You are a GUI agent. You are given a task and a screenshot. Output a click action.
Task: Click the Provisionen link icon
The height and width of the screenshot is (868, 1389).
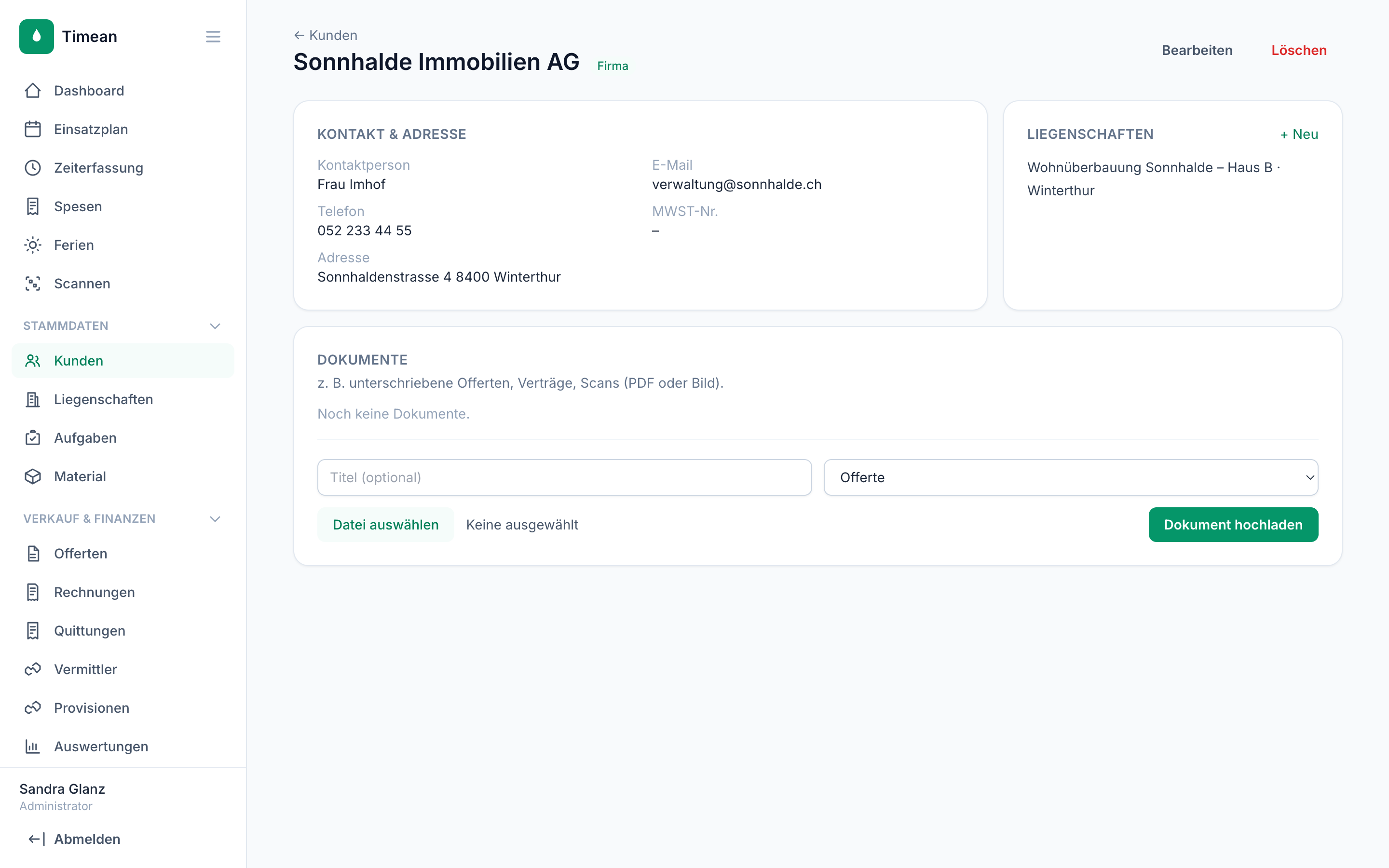33,708
